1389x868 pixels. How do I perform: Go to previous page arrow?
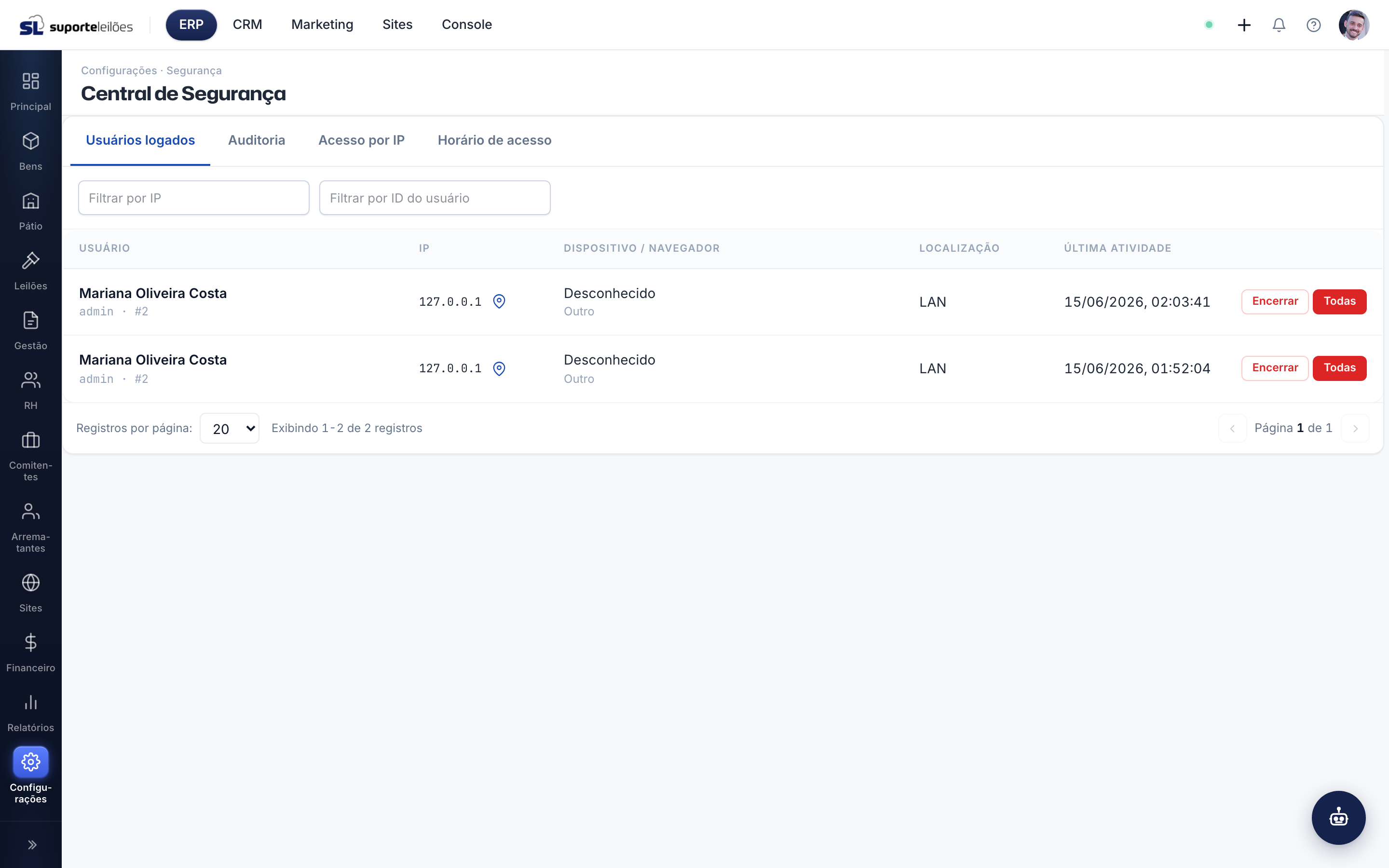click(x=1232, y=428)
